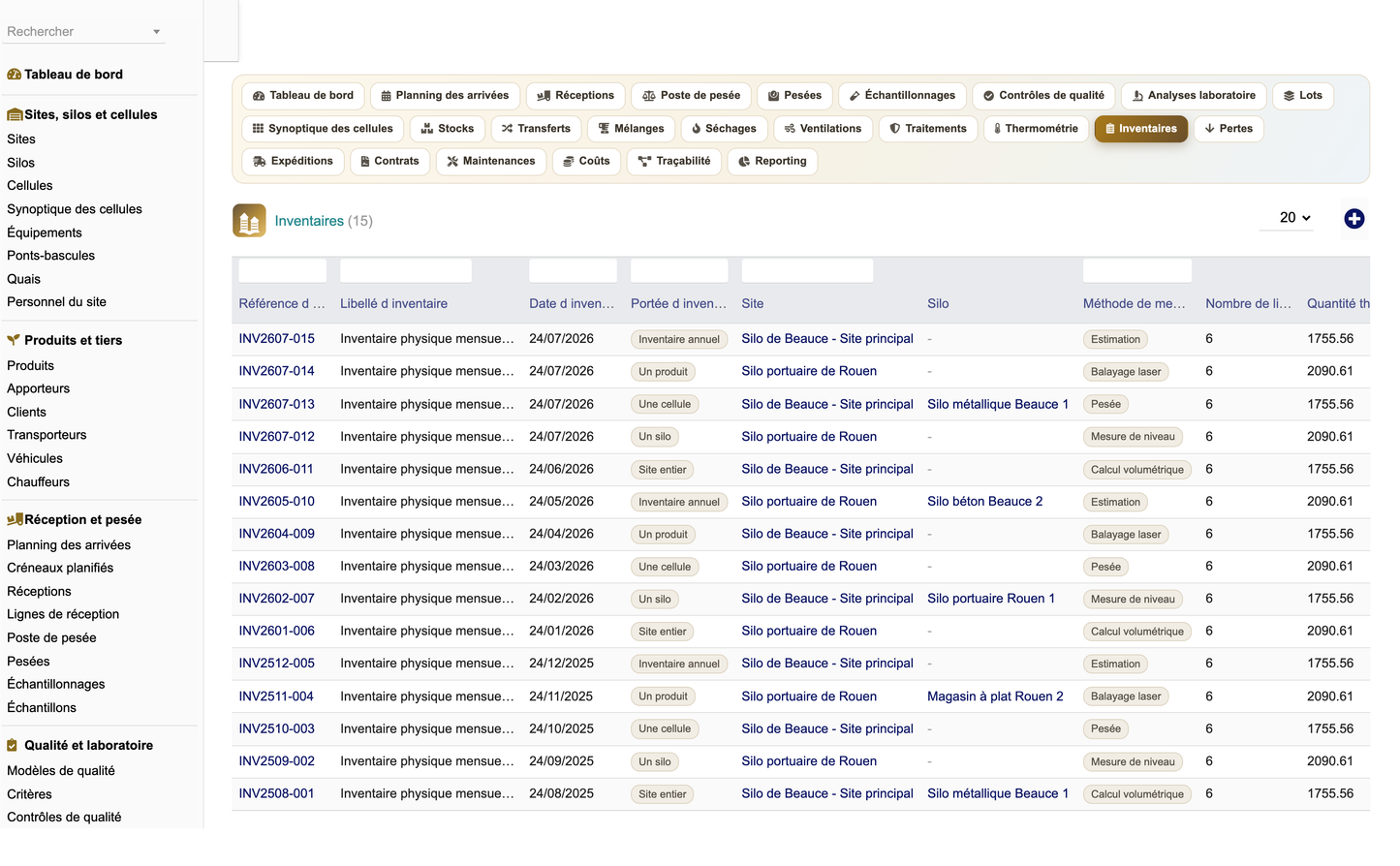The image size is (1400, 866).
Task: Open the Stocks tab
Action: 448,129
